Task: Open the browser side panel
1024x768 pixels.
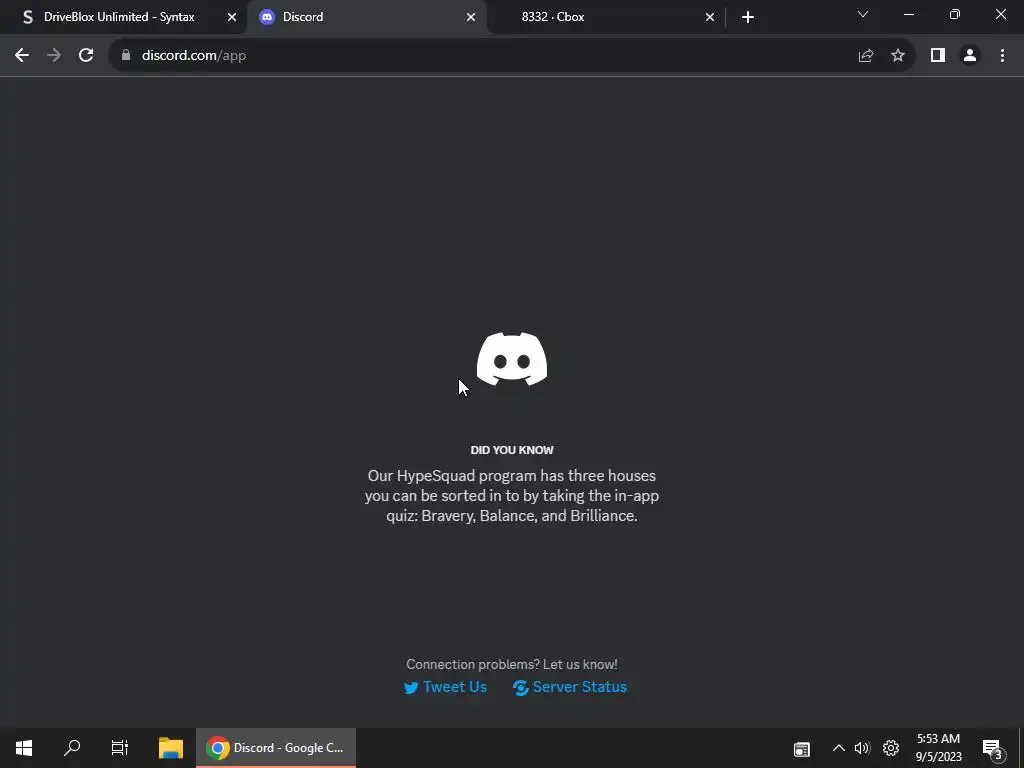Action: pos(938,56)
